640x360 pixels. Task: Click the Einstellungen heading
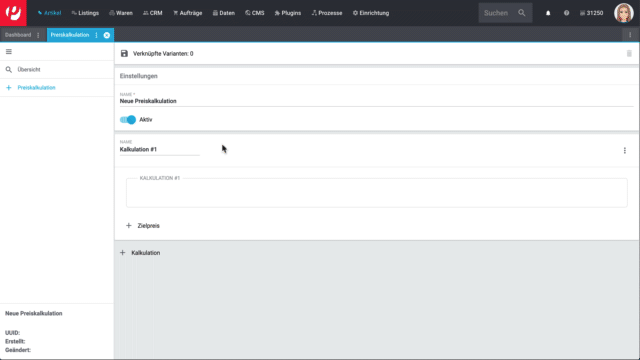click(x=139, y=76)
